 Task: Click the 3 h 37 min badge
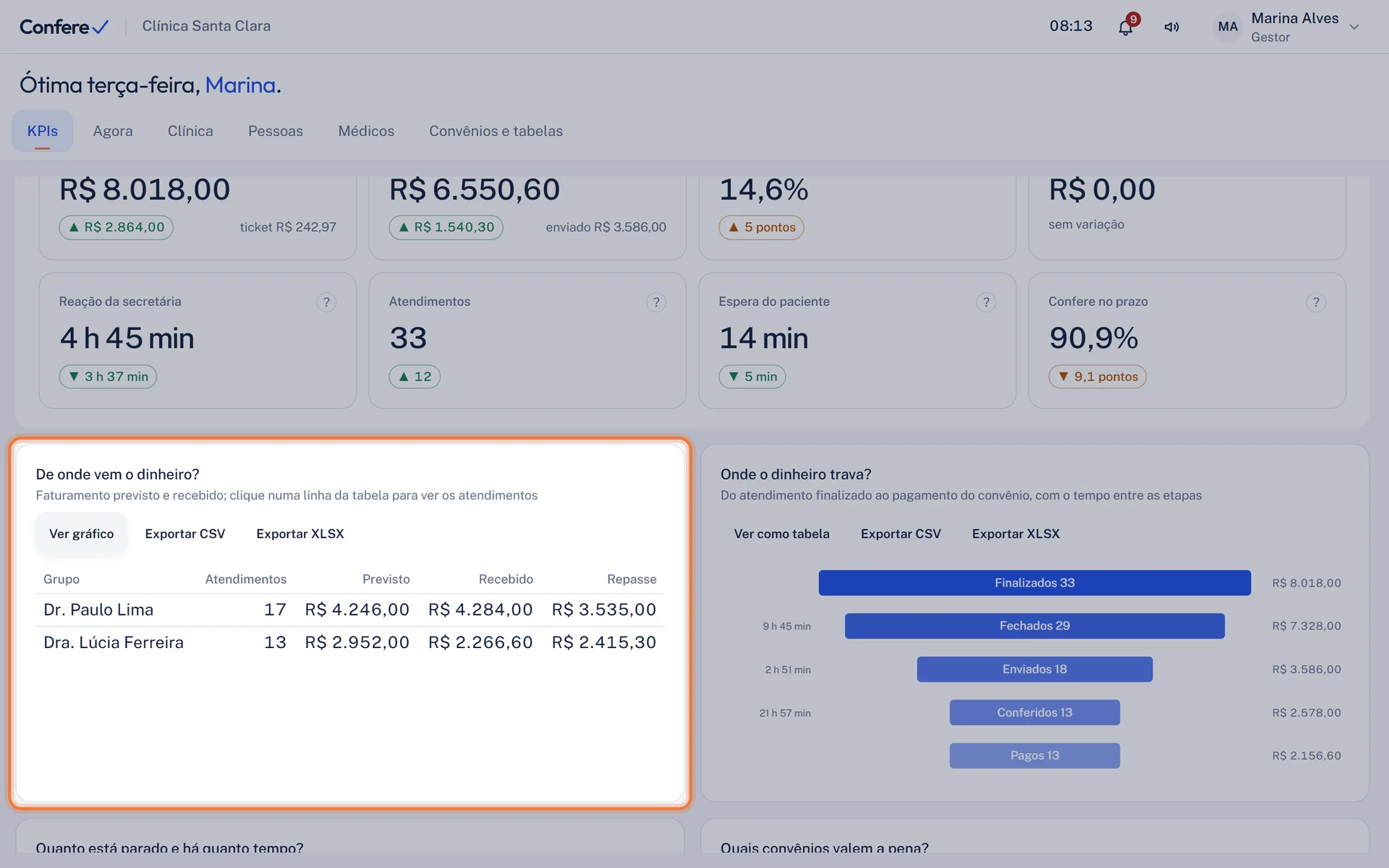[108, 376]
